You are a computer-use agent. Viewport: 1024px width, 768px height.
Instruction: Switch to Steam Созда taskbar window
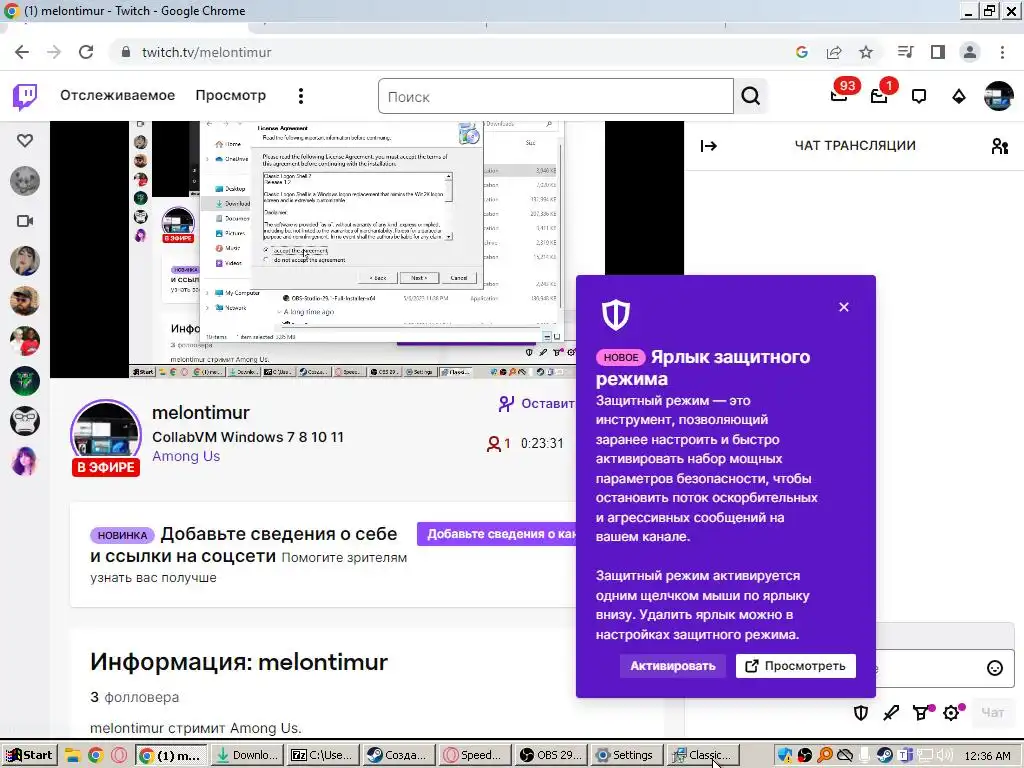[398, 756]
